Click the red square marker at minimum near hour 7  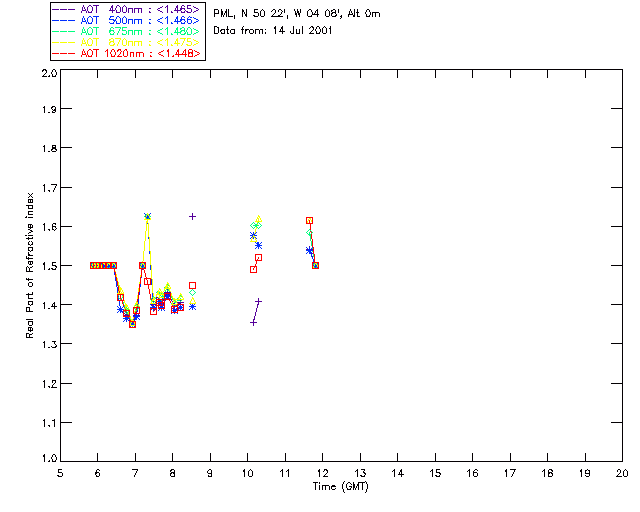(x=132, y=324)
